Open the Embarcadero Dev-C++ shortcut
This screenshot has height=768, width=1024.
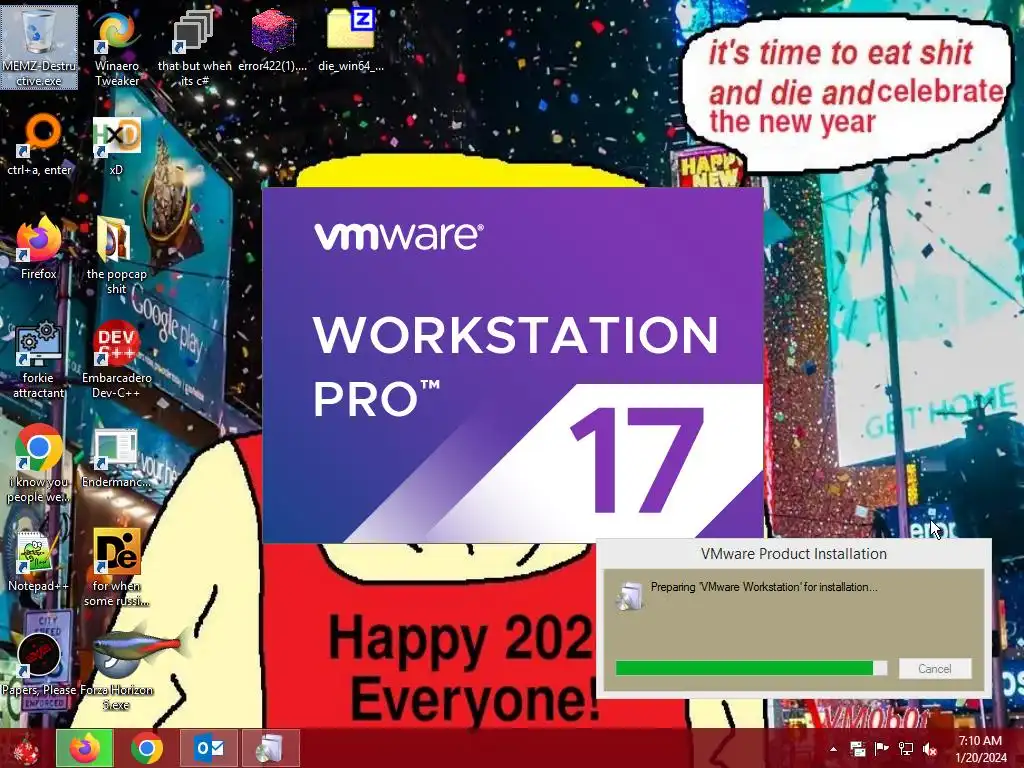click(116, 360)
